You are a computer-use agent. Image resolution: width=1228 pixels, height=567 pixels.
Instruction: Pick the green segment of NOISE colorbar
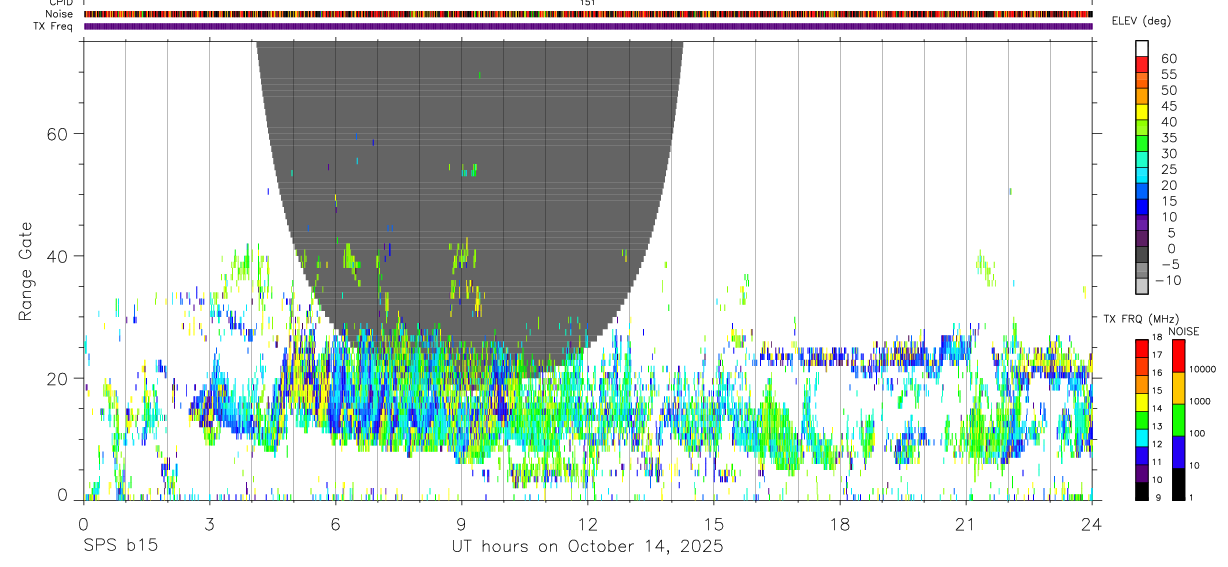(x=1179, y=419)
